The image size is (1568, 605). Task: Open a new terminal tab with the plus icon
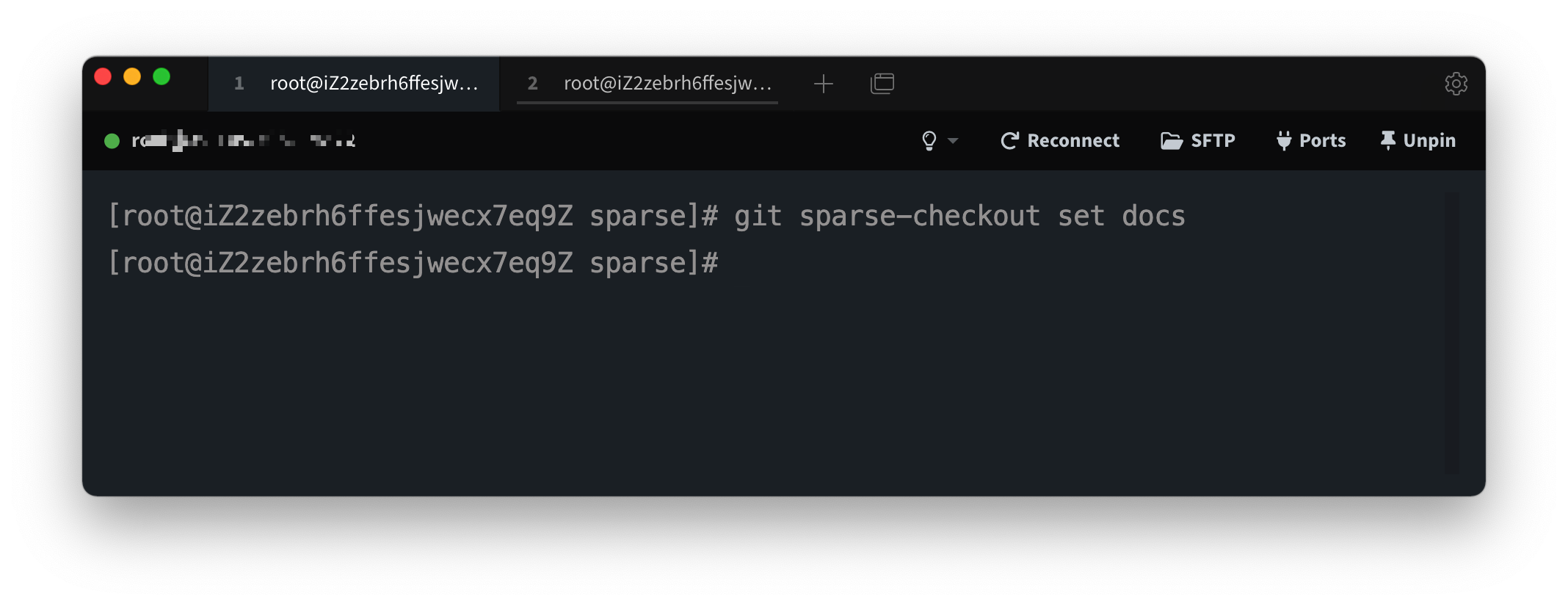(824, 84)
